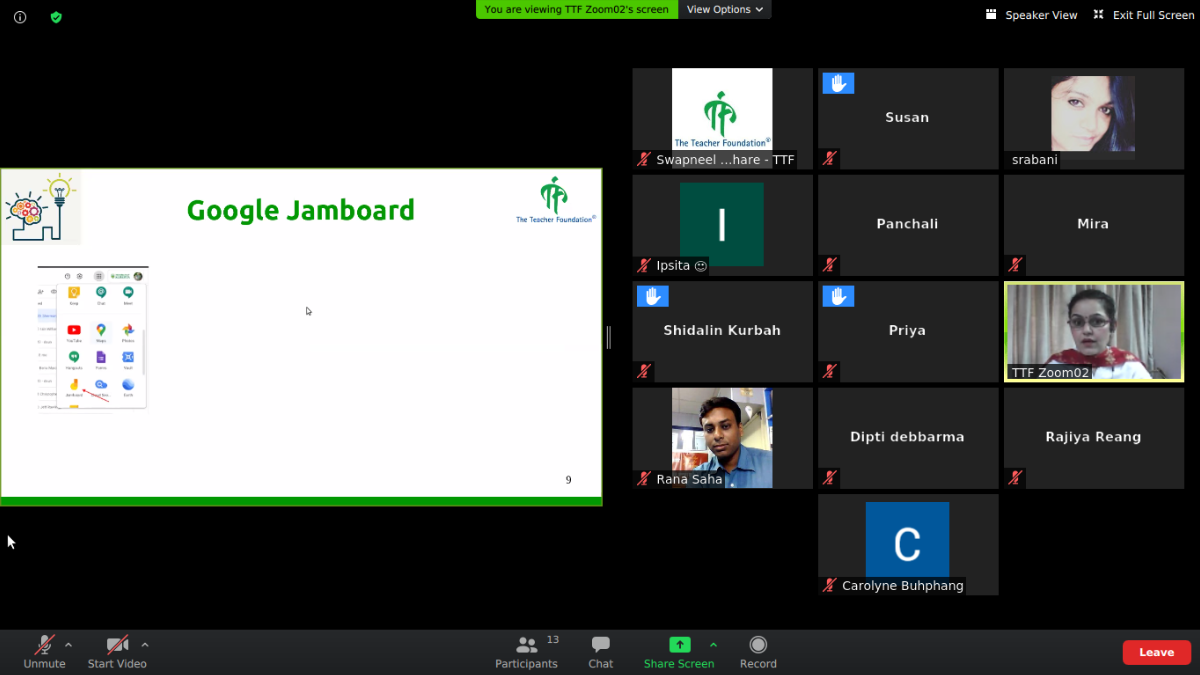1200x675 pixels.
Task: Expand share options arrow beside Share Screen
Action: pyautogui.click(x=713, y=644)
